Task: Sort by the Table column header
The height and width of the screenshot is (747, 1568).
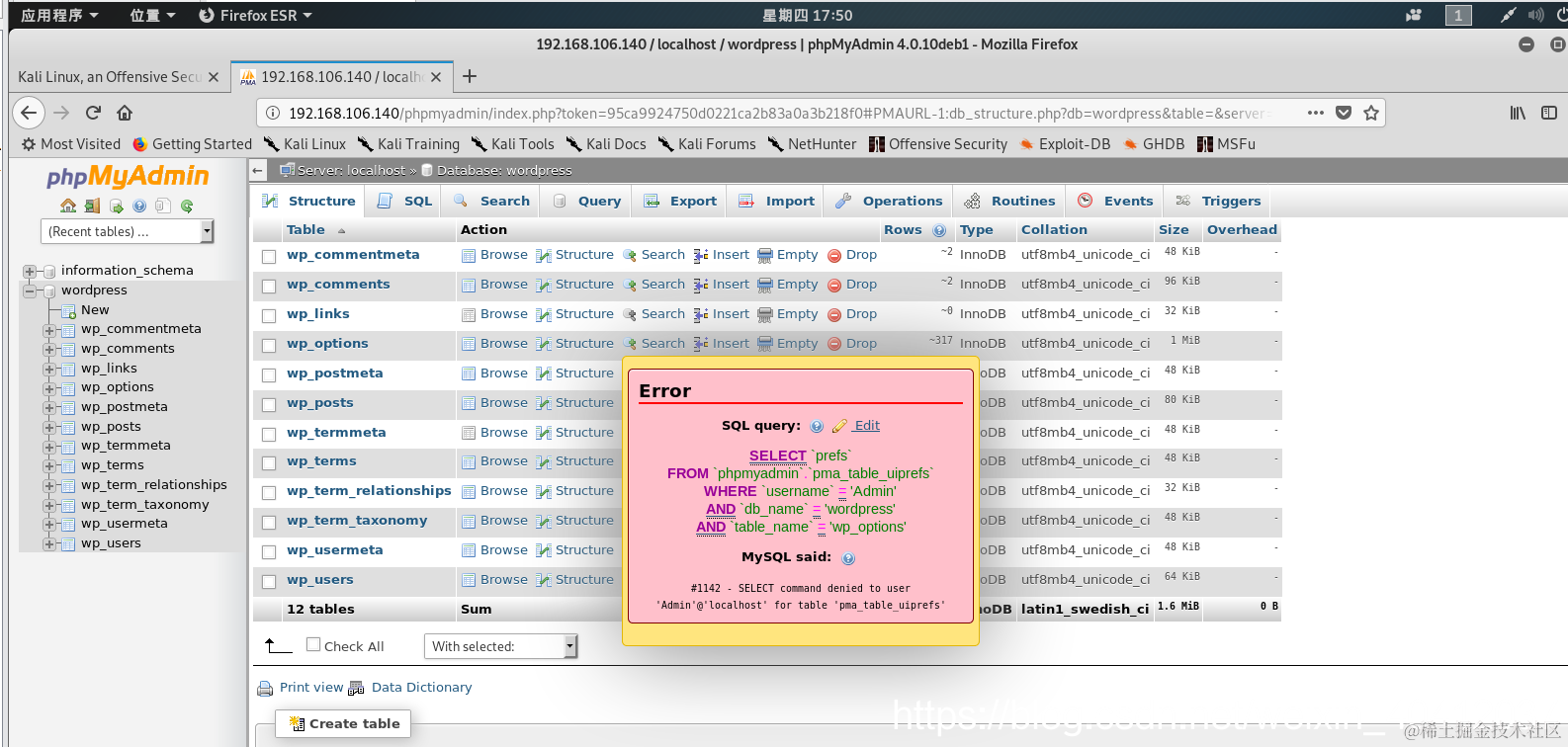Action: pos(305,230)
